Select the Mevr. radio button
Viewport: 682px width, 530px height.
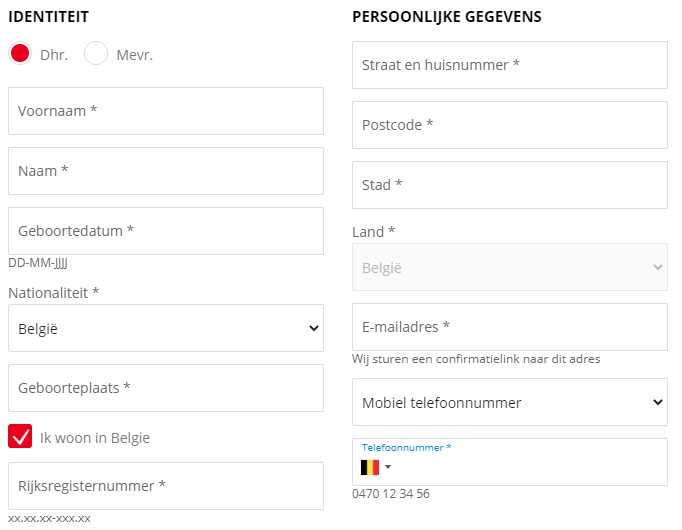[x=96, y=53]
